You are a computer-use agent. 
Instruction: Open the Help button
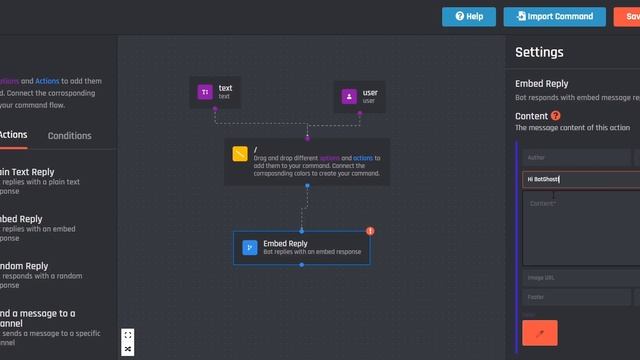[469, 17]
